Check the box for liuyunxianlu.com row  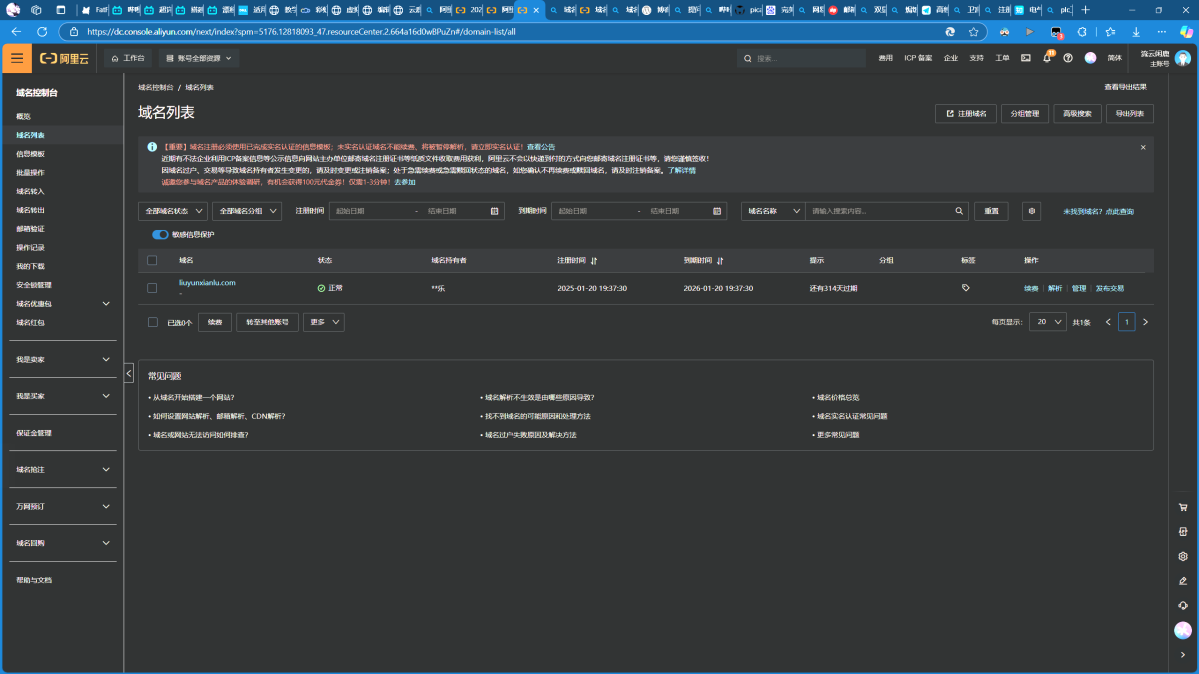pyautogui.click(x=152, y=288)
